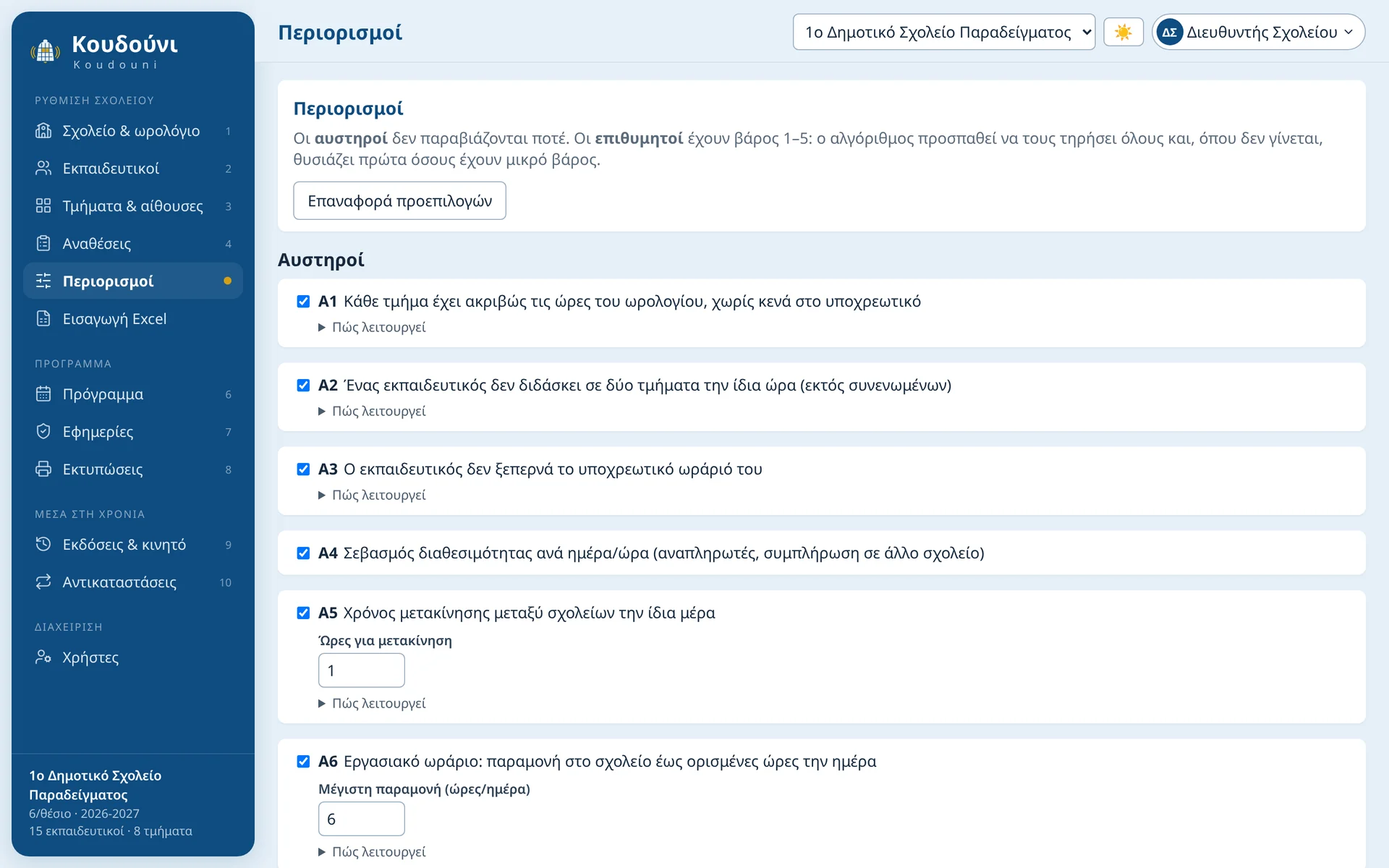Click the swap arrows icon beside Αντικαταστάσεις
This screenshot has width=1389, height=868.
pyautogui.click(x=43, y=582)
